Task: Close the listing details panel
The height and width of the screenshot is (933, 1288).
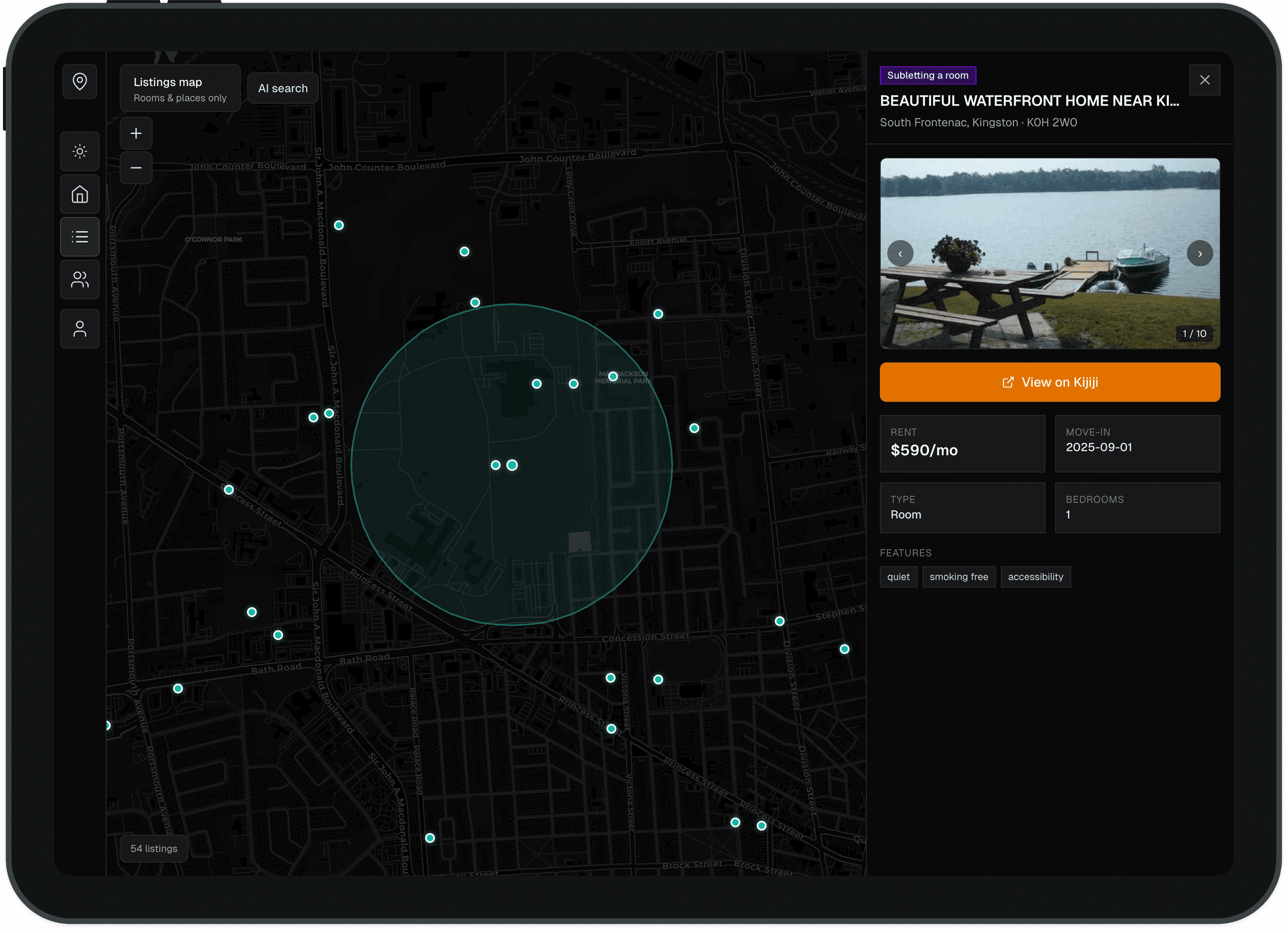Action: click(x=1205, y=80)
